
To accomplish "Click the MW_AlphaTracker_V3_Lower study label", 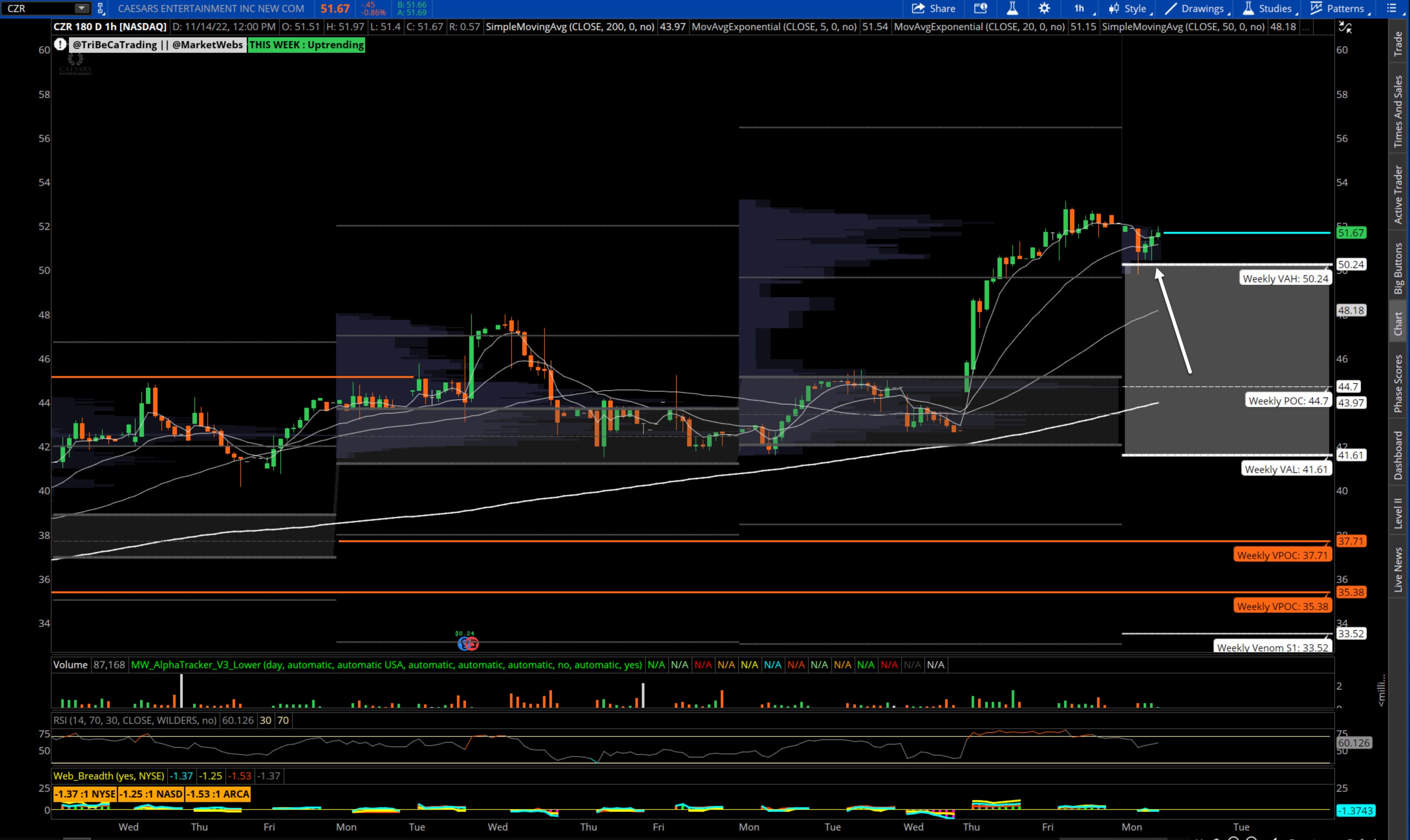I will tap(387, 665).
